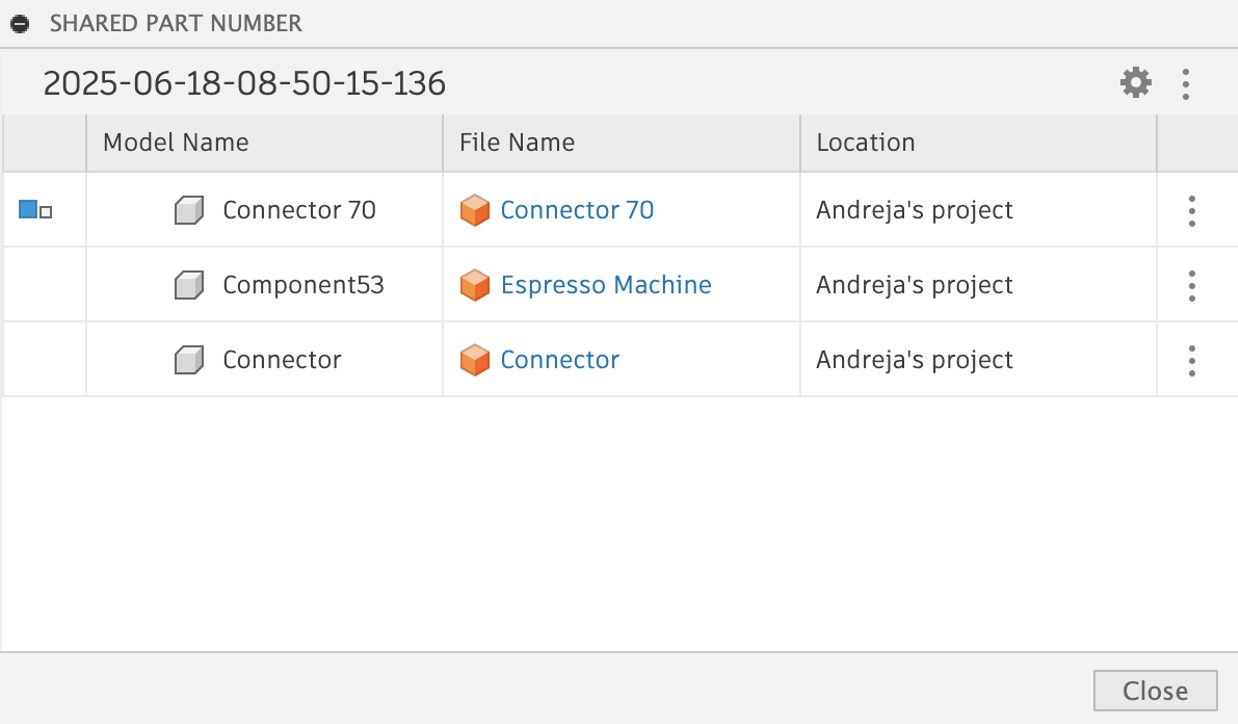Viewport: 1238px width, 724px height.
Task: Open the settings gear icon
Action: pos(1135,83)
